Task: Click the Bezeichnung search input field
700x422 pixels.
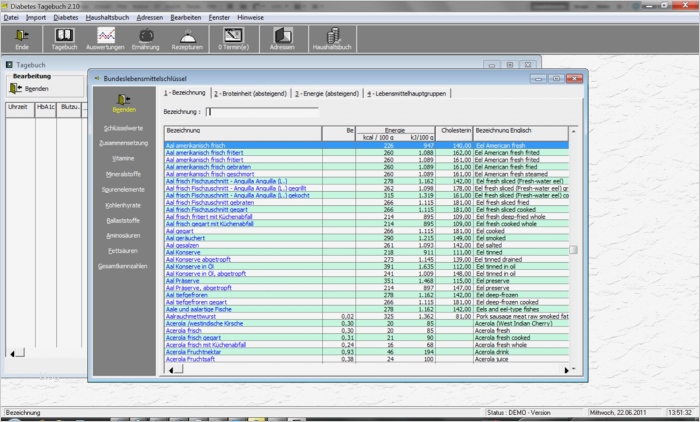Action: coord(262,112)
